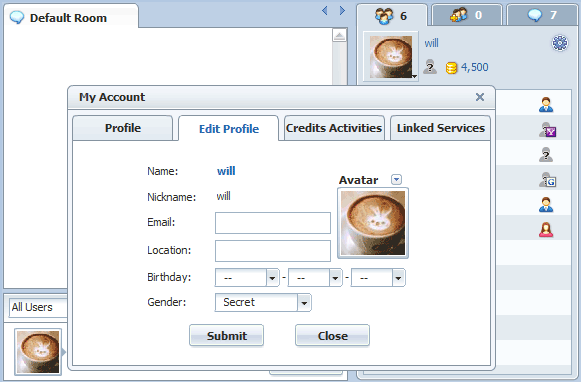Click the coffee avatar thumbnail in the Avatar box
The width and height of the screenshot is (581, 382).
pos(373,223)
